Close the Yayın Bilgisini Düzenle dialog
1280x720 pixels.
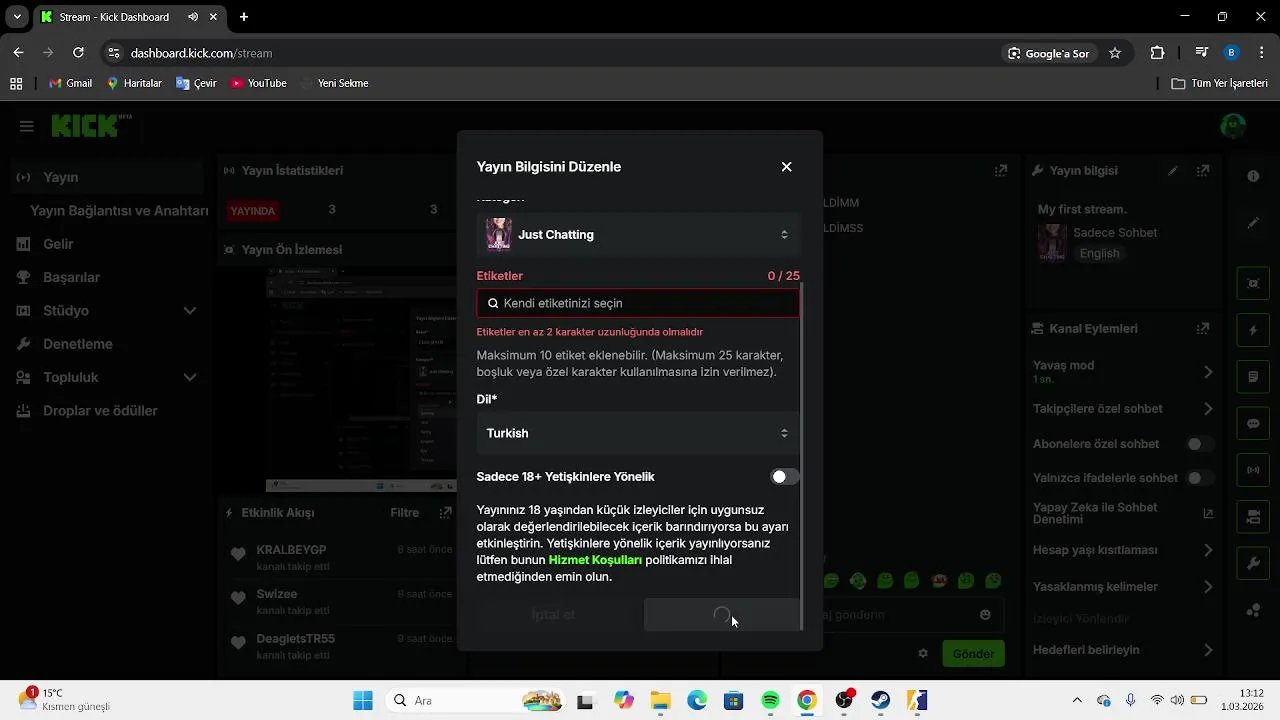(x=786, y=167)
